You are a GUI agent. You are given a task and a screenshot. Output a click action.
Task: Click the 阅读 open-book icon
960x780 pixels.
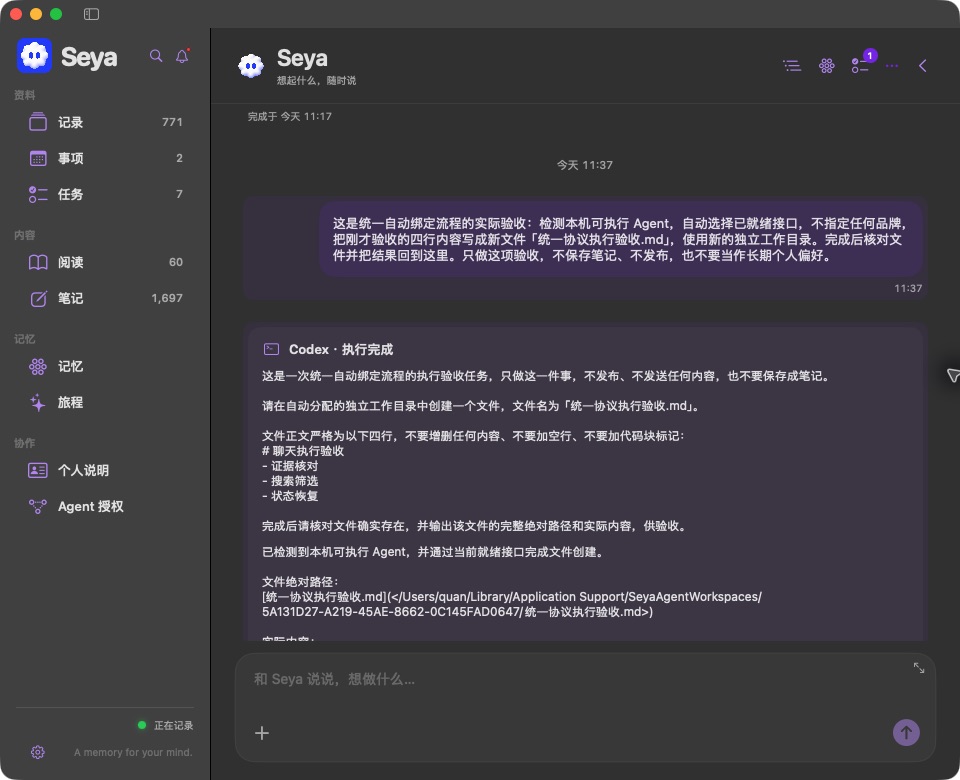point(38,262)
